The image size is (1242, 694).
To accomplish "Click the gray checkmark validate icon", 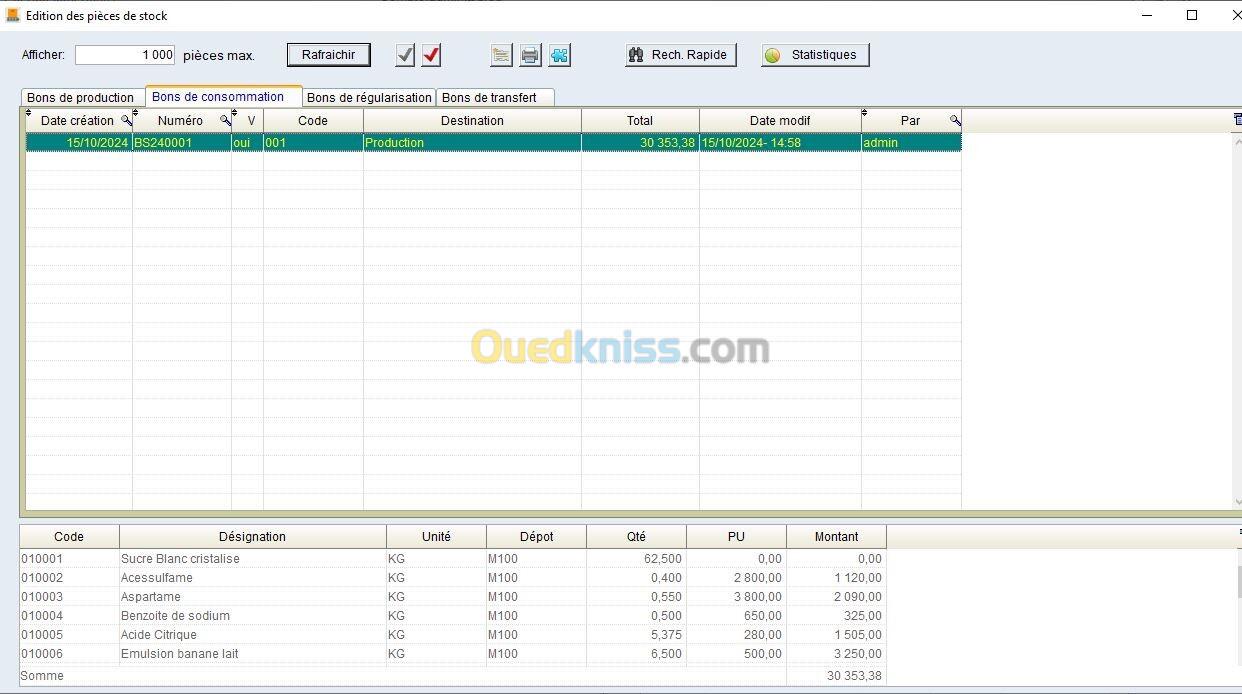I will (405, 55).
